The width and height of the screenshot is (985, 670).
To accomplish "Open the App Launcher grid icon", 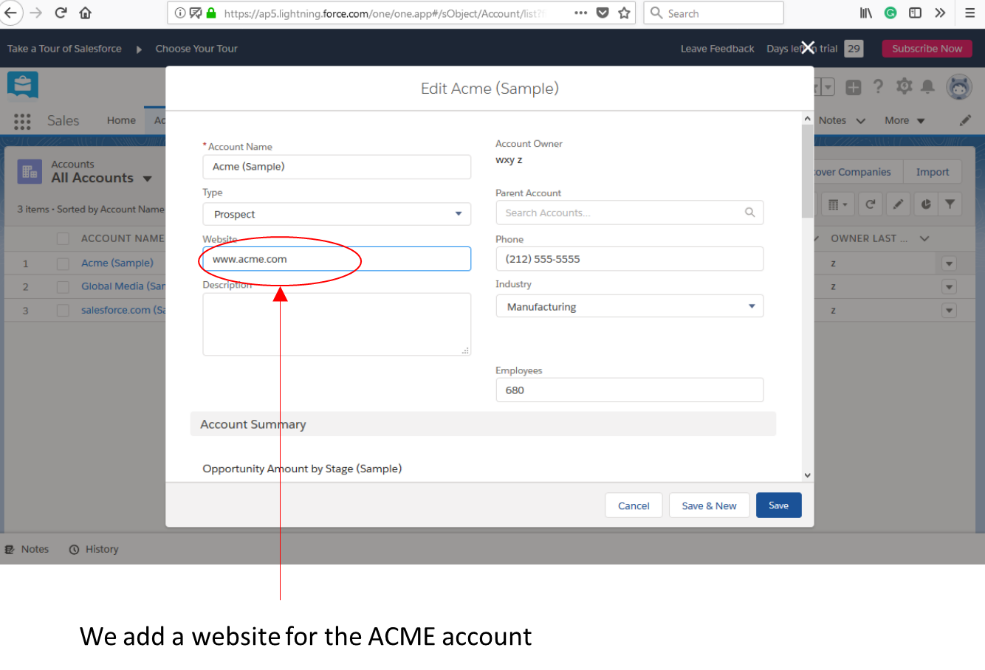I will coord(21,121).
